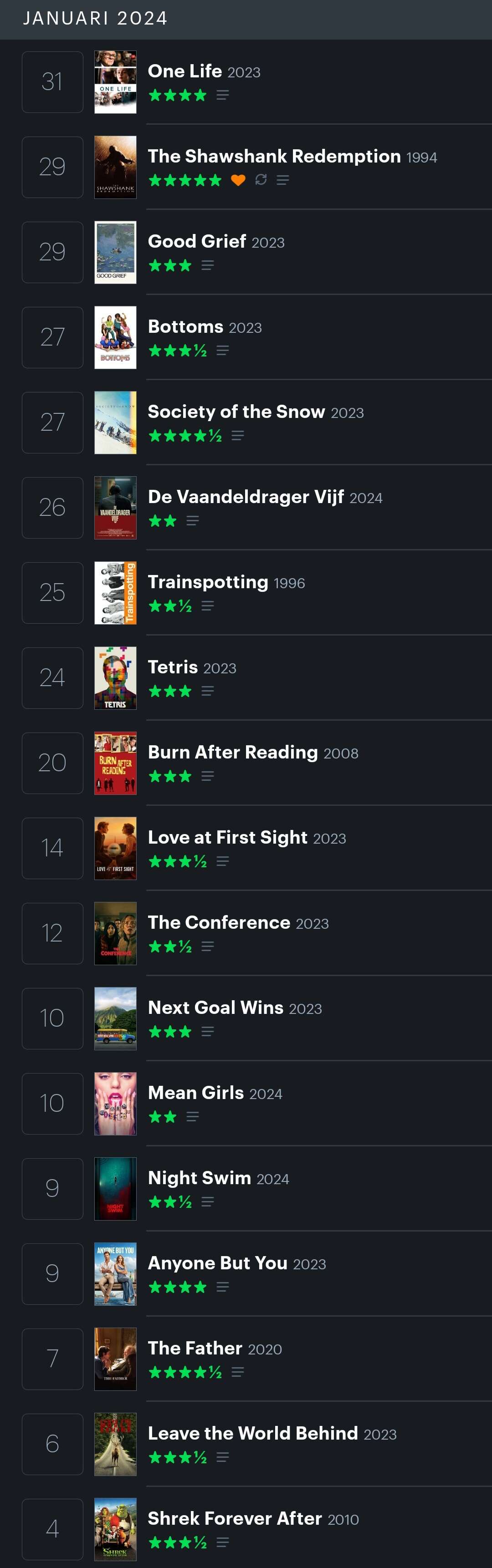Open the review icon for The Father
Image resolution: width=492 pixels, height=1568 pixels.
coord(238,1372)
